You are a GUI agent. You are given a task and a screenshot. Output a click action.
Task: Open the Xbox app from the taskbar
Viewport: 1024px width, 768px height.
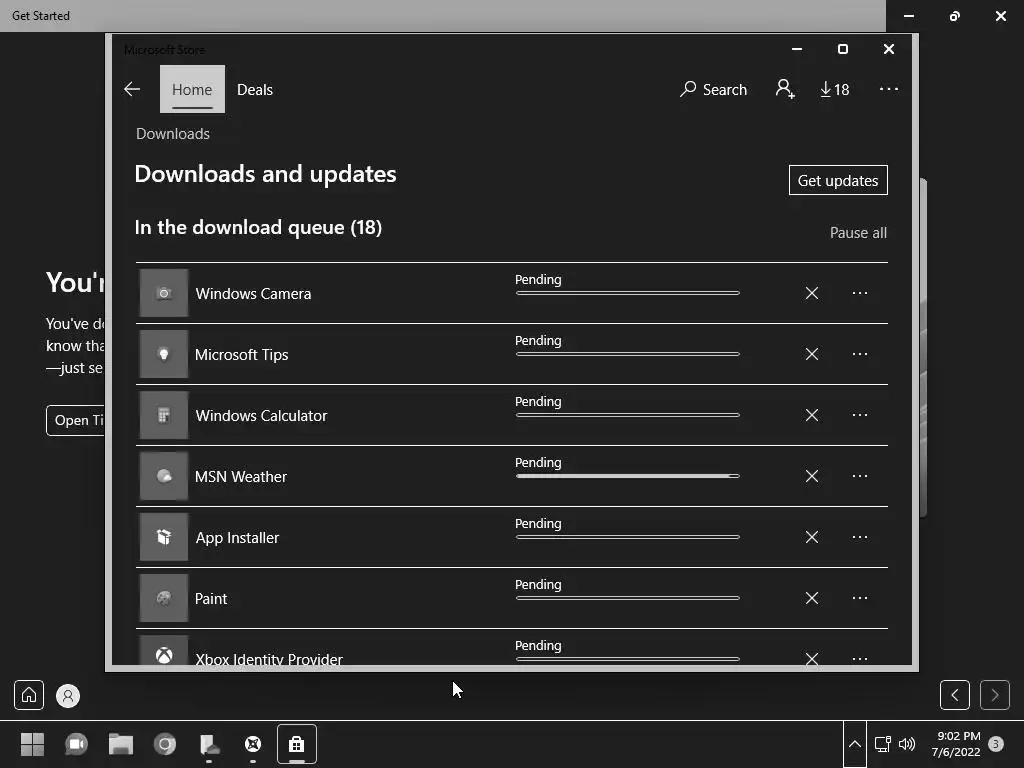(x=253, y=744)
